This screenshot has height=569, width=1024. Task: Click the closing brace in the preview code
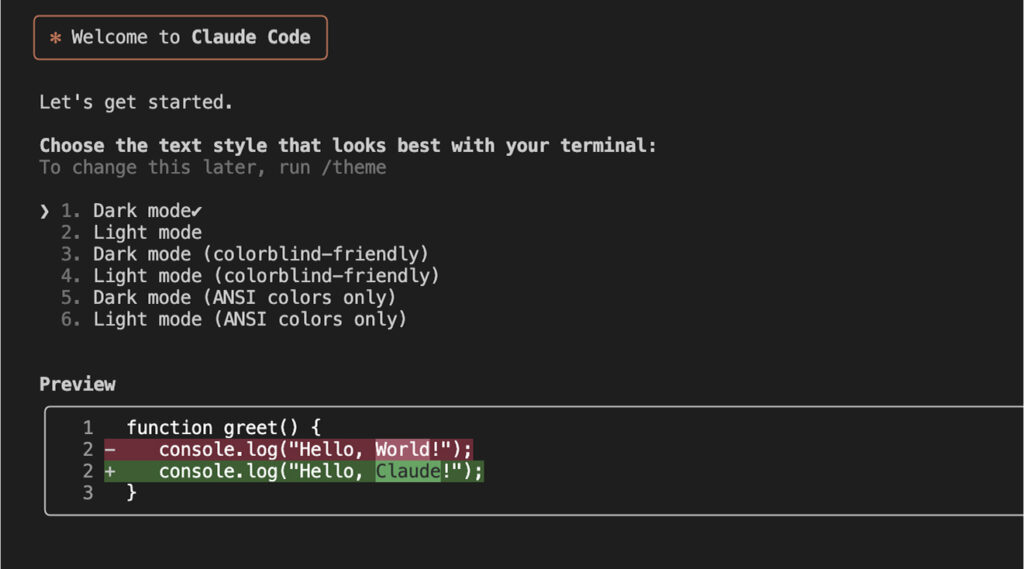[x=132, y=493]
